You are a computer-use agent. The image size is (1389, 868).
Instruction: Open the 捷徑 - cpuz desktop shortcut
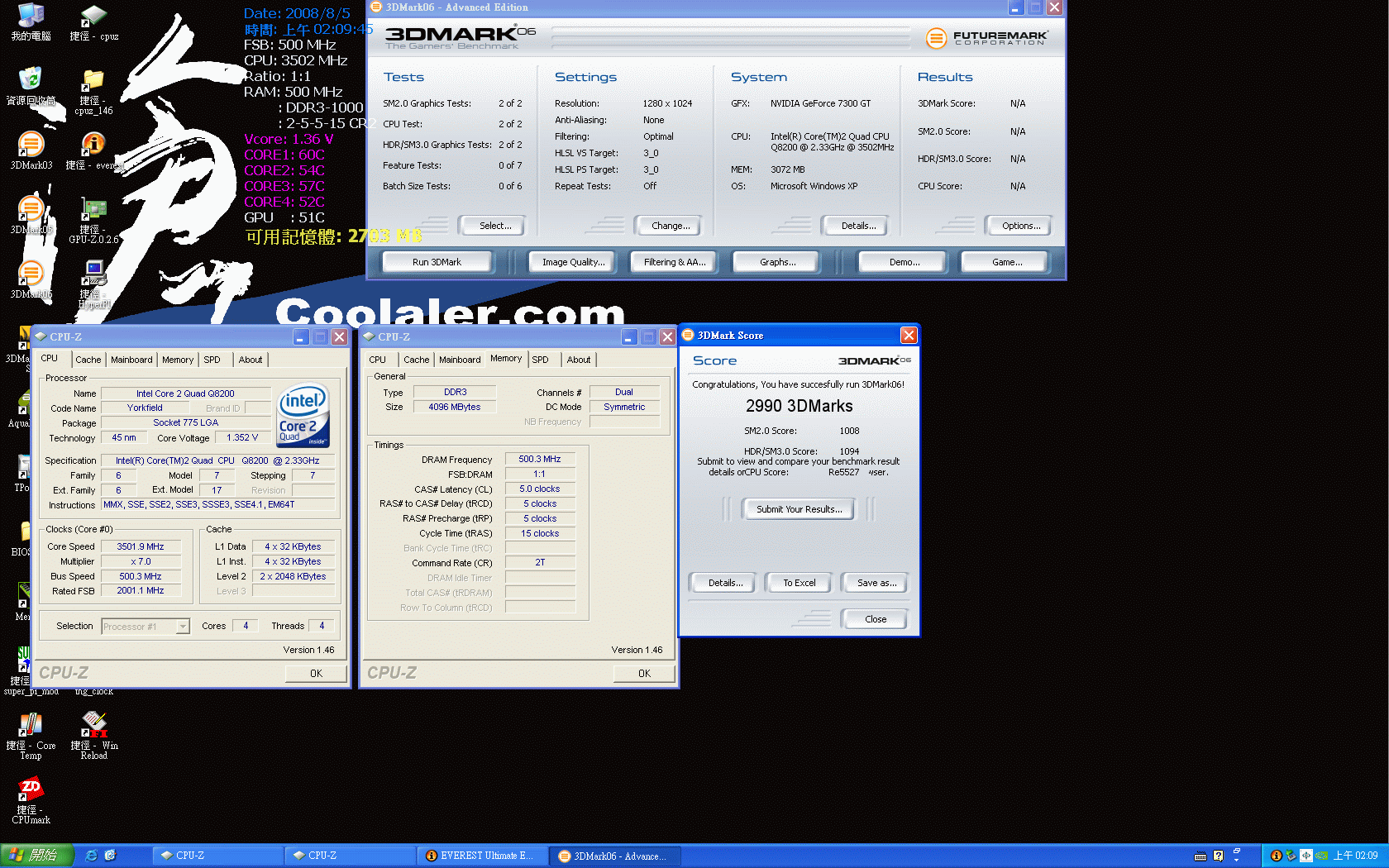[x=93, y=22]
